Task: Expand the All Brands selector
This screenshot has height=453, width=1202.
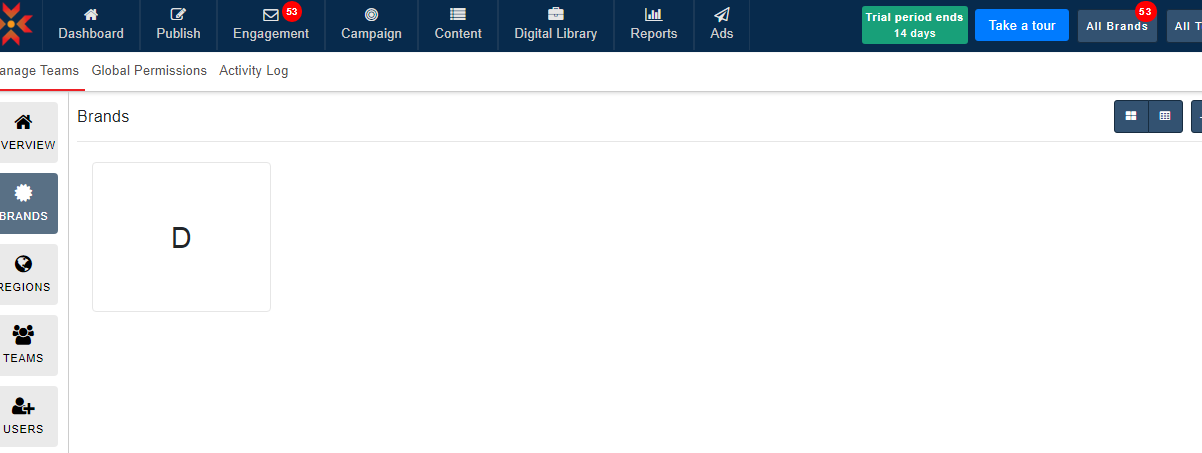Action: [x=1117, y=26]
